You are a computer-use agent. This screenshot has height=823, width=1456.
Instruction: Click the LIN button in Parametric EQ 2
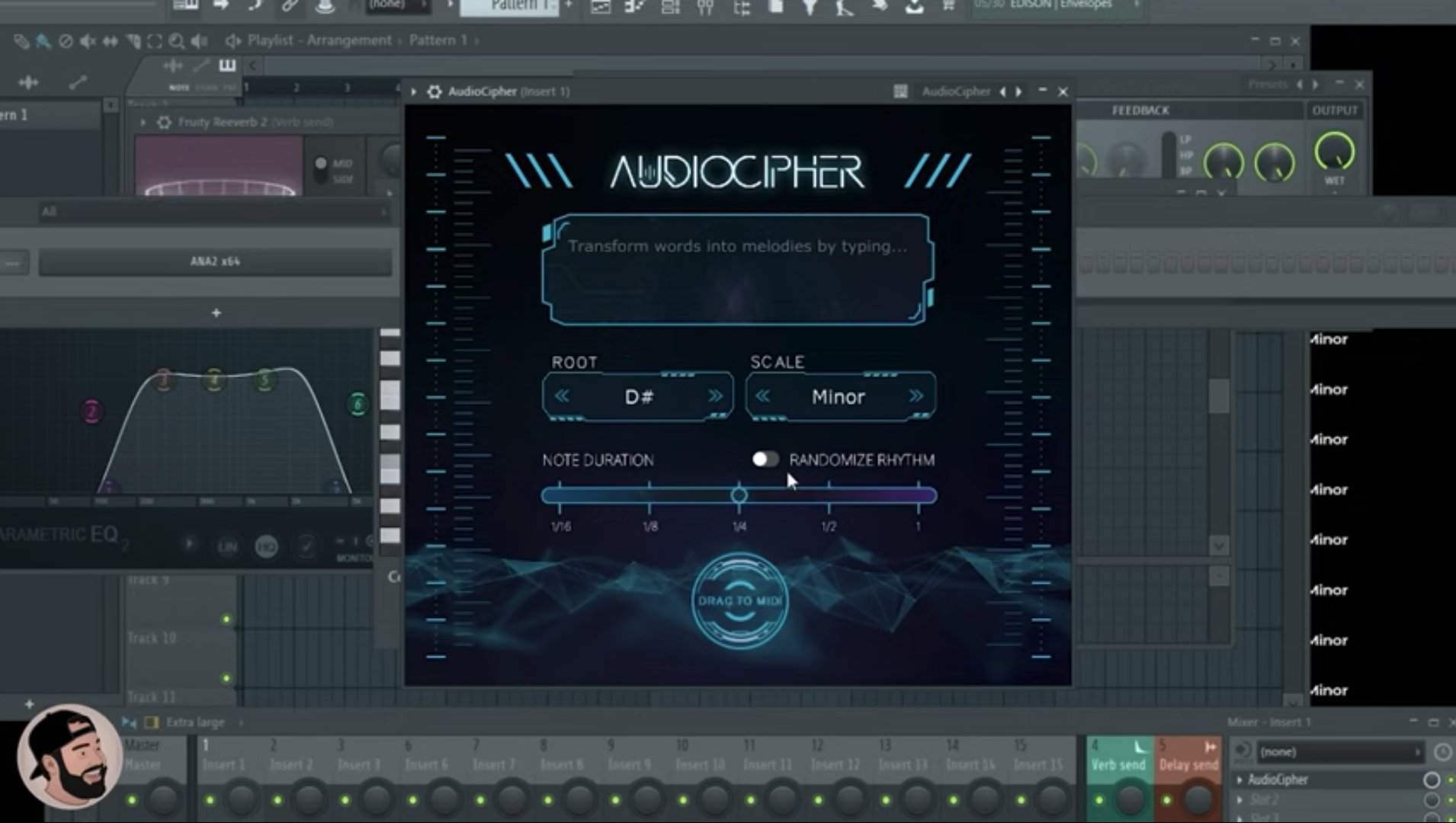[x=226, y=546]
